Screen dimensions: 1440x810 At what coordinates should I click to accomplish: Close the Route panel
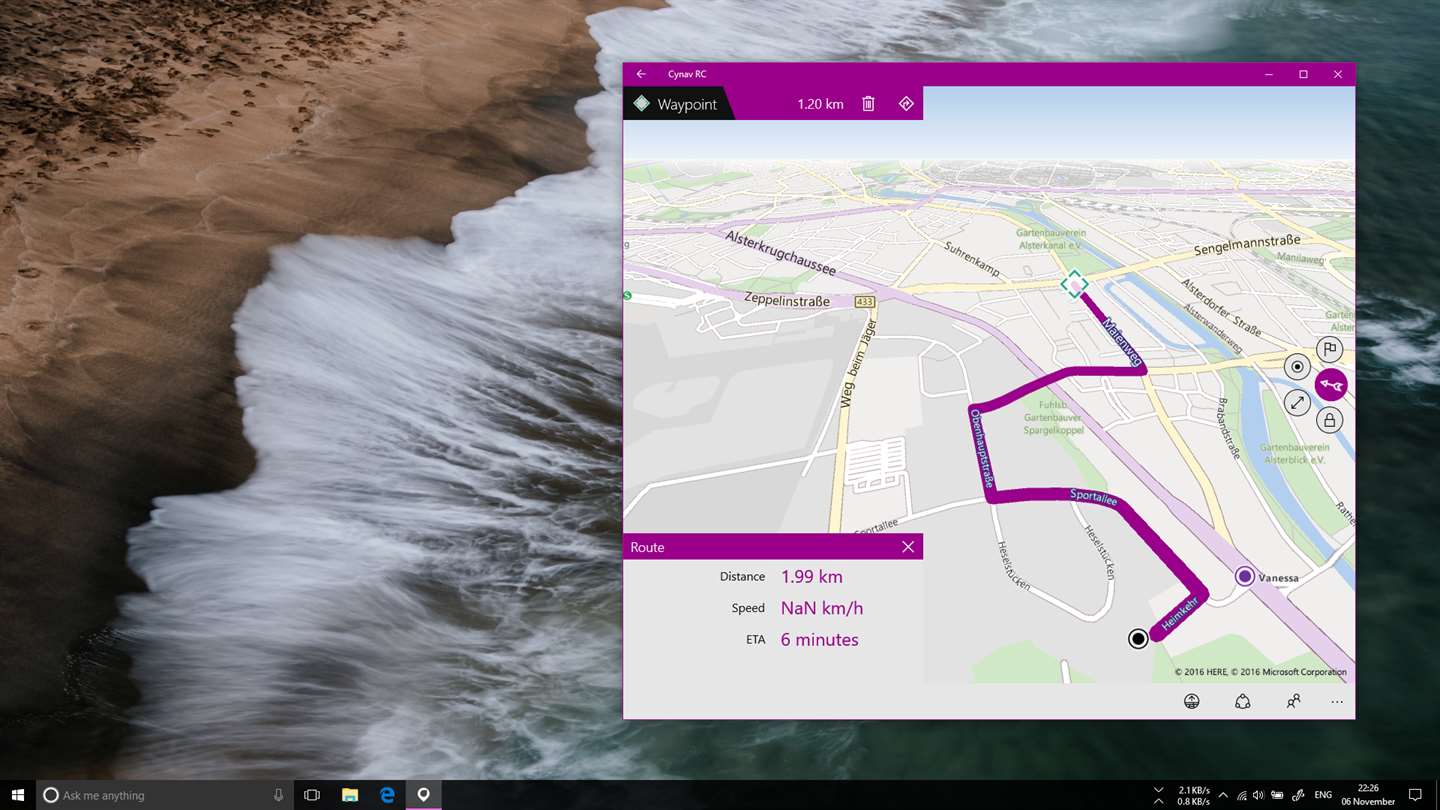[908, 547]
